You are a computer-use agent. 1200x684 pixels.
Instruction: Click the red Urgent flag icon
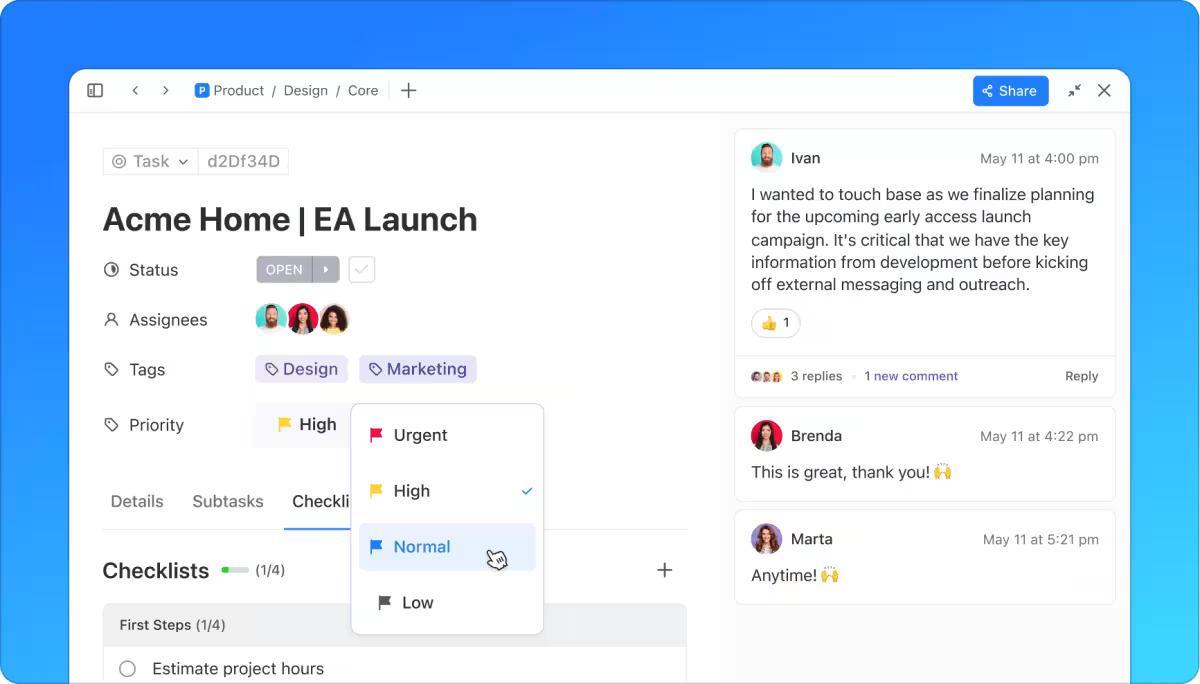pyautogui.click(x=376, y=435)
